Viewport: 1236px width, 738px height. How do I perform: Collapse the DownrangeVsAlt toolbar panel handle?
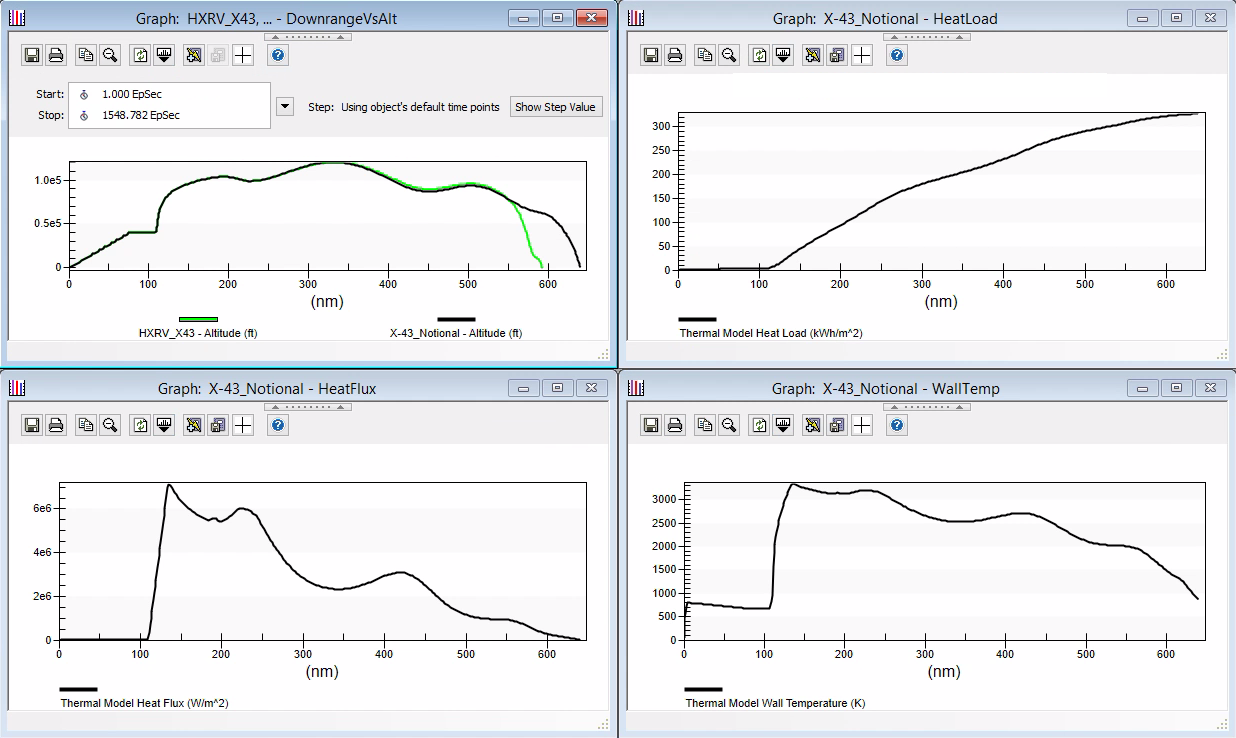point(307,37)
